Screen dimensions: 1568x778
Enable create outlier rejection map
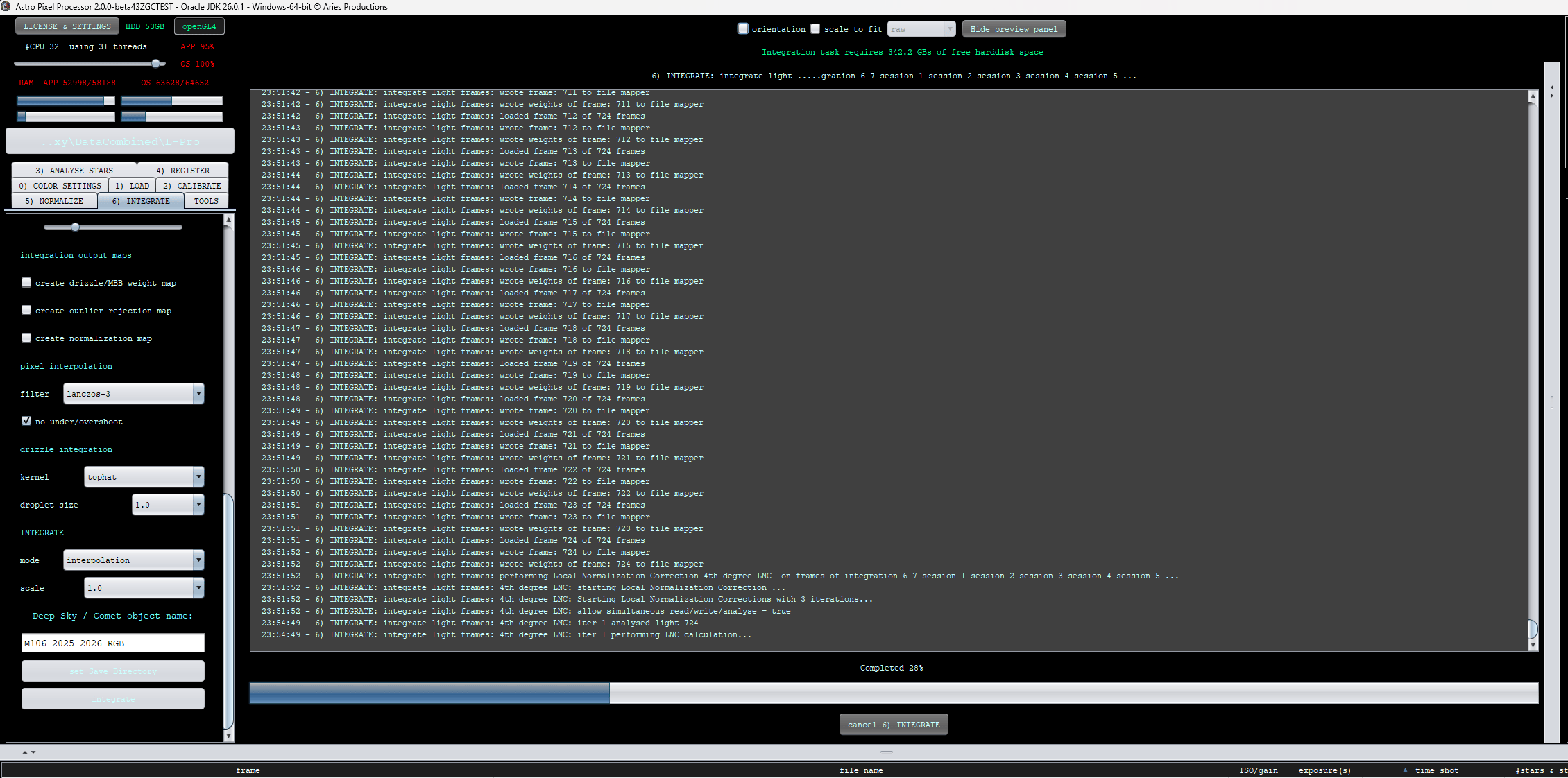click(x=26, y=310)
